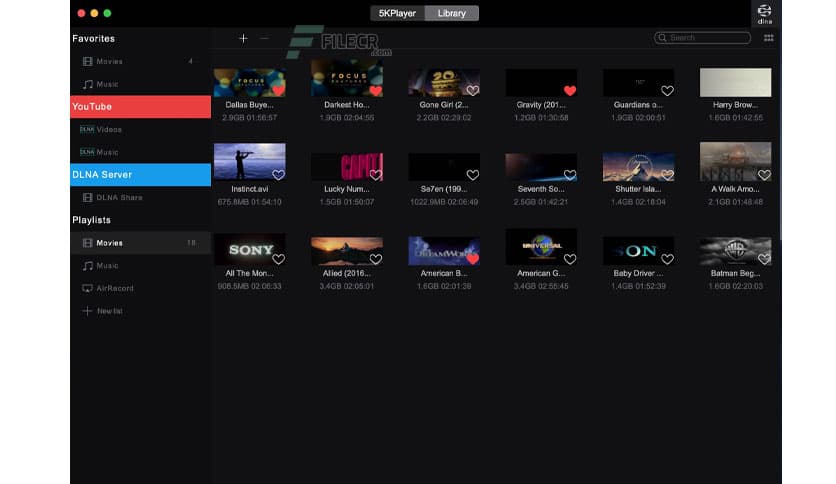Open DLNA Share item
The width and height of the screenshot is (836, 484).
coord(141,197)
